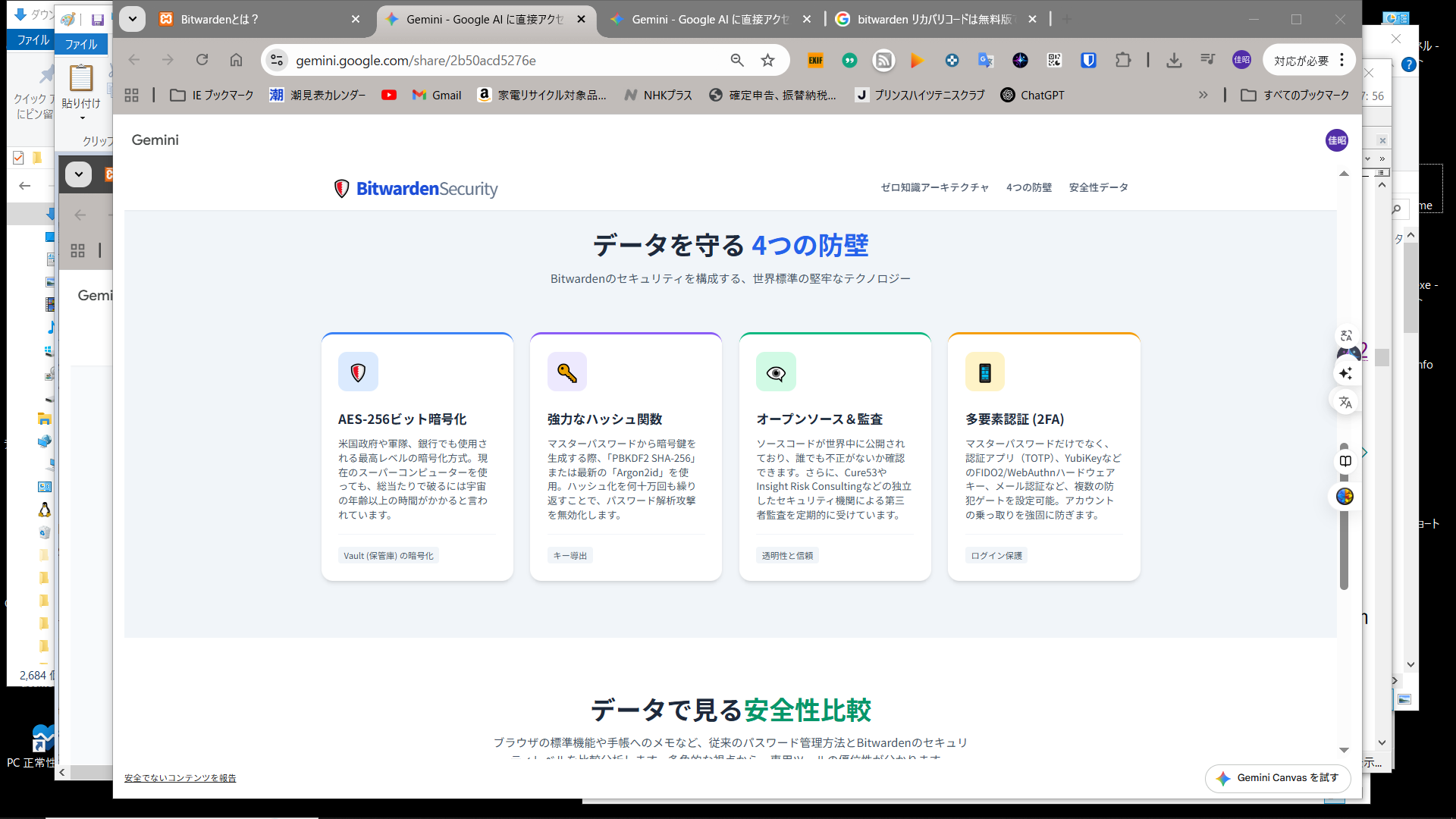Click the RSS feed extension icon
Image resolution: width=1456 pixels, height=819 pixels.
883,61
